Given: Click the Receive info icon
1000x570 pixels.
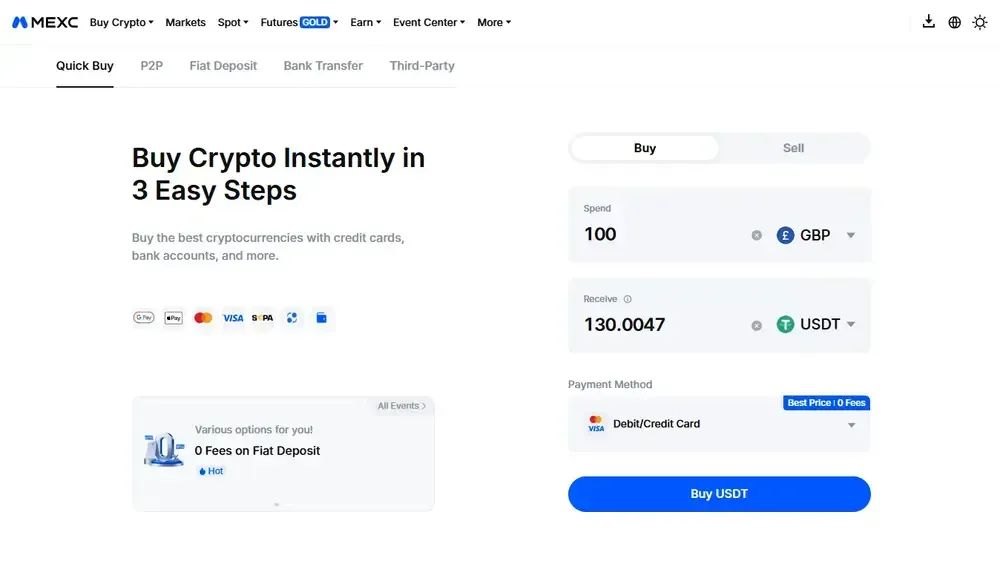Looking at the screenshot, I should [x=628, y=299].
